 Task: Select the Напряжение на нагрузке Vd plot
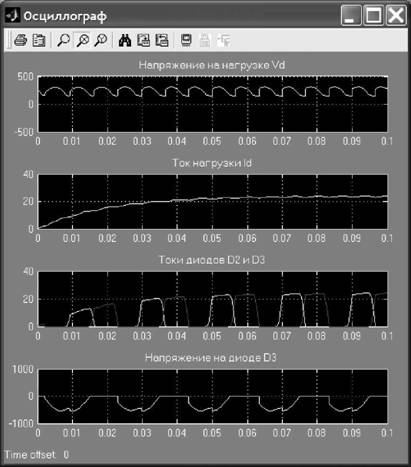coord(213,104)
